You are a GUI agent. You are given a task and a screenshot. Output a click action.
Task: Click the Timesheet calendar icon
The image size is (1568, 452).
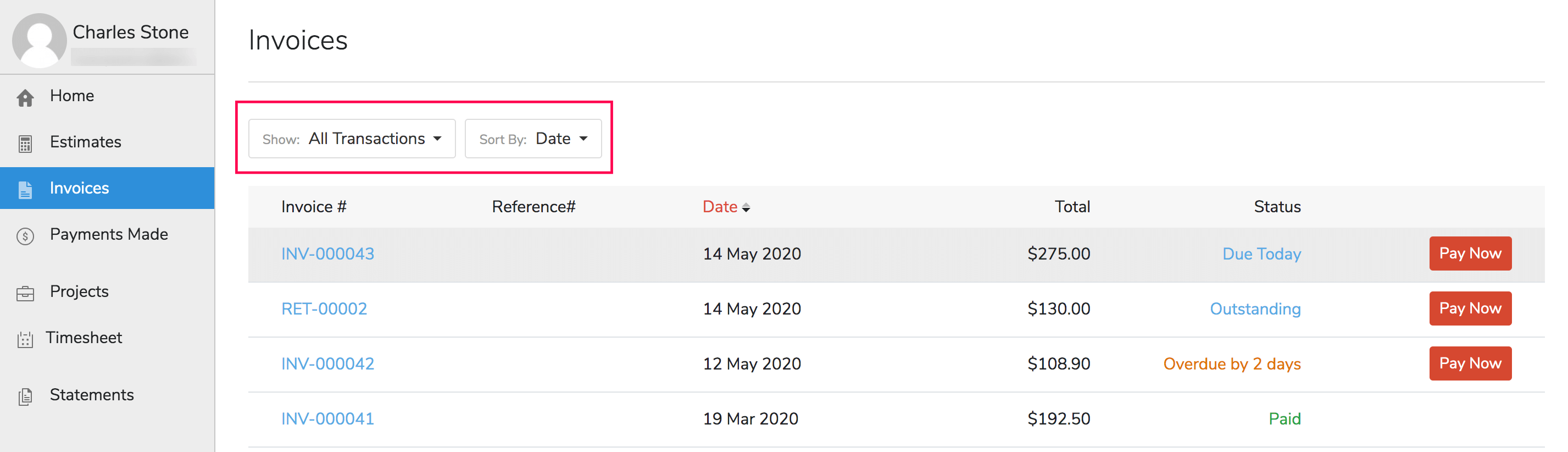(25, 339)
